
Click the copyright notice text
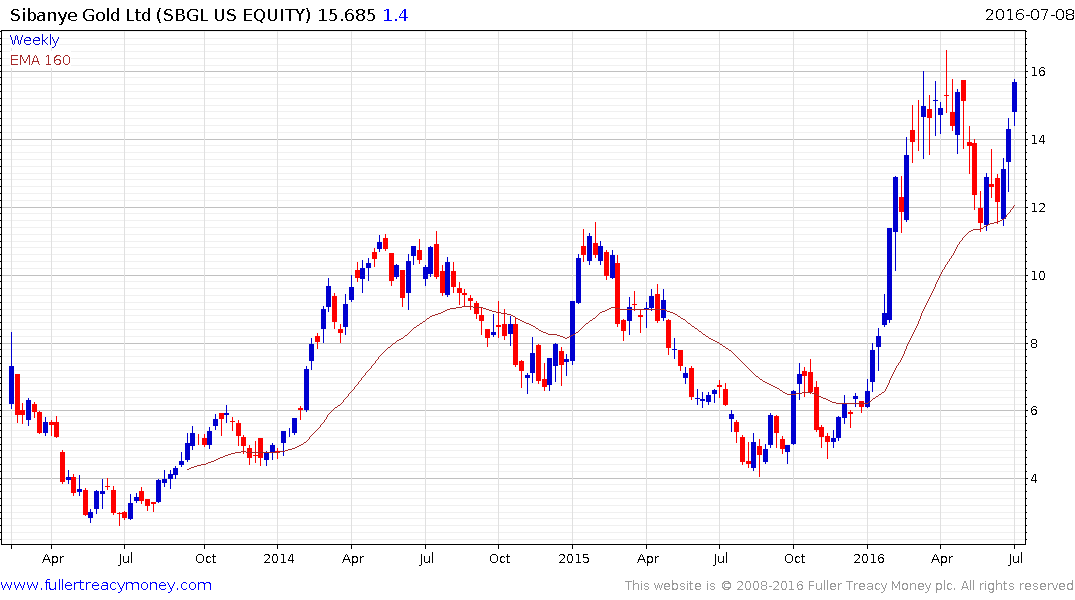click(x=849, y=586)
